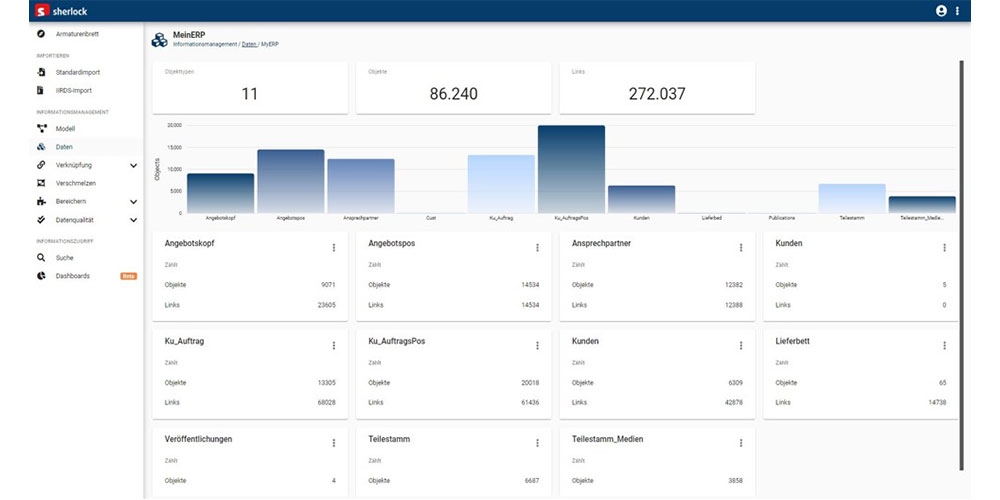This screenshot has height=500, width=1000.
Task: Click the Angebotspos bar in the chart
Action: coord(291,181)
